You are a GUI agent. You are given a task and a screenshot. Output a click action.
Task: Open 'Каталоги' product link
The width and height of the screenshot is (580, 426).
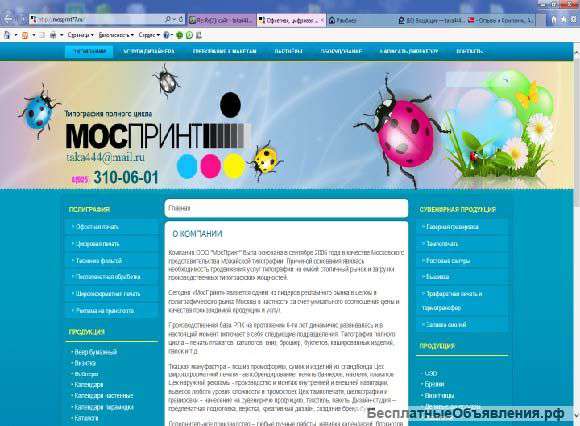86,419
